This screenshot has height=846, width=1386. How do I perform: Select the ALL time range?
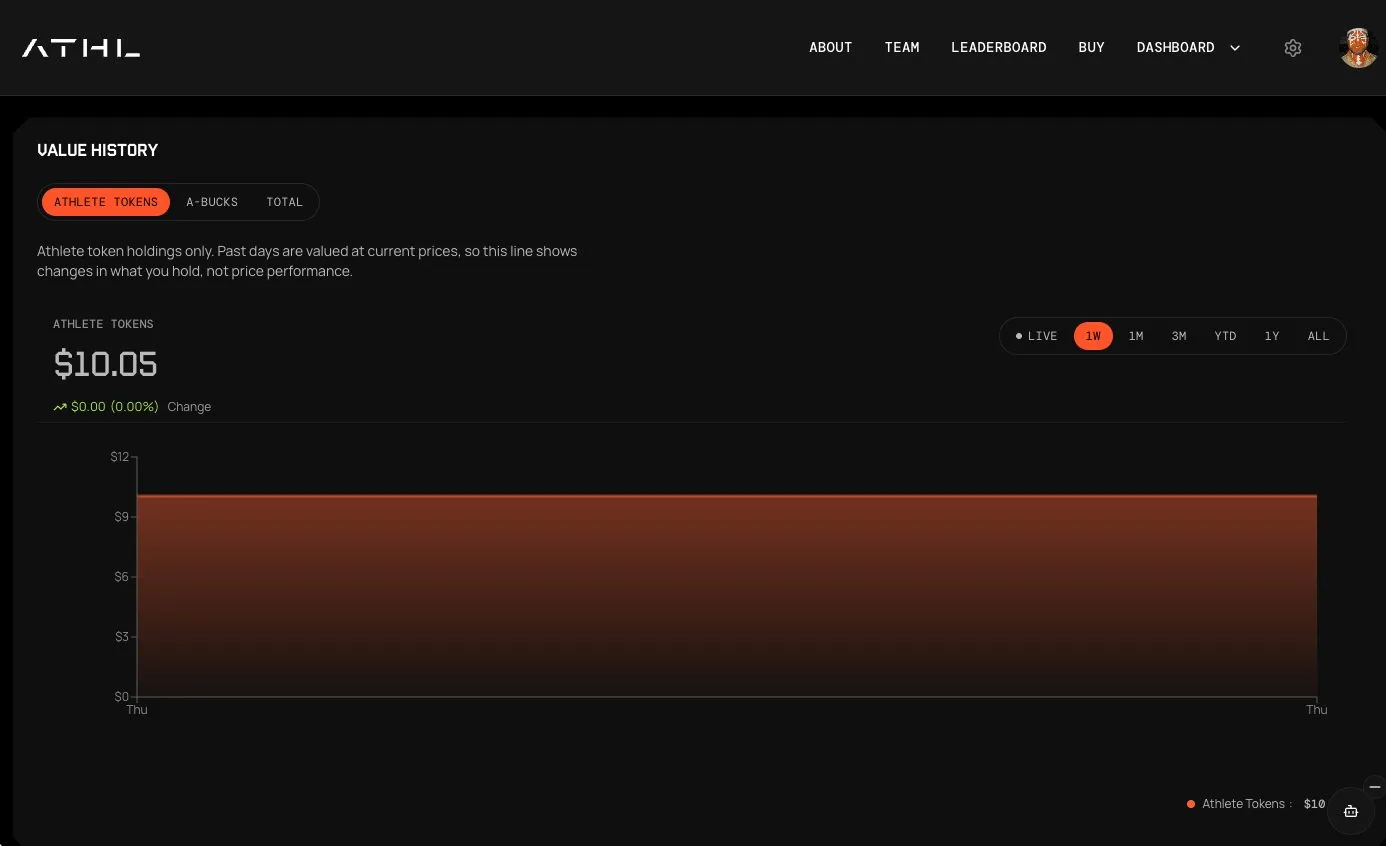[x=1319, y=336]
